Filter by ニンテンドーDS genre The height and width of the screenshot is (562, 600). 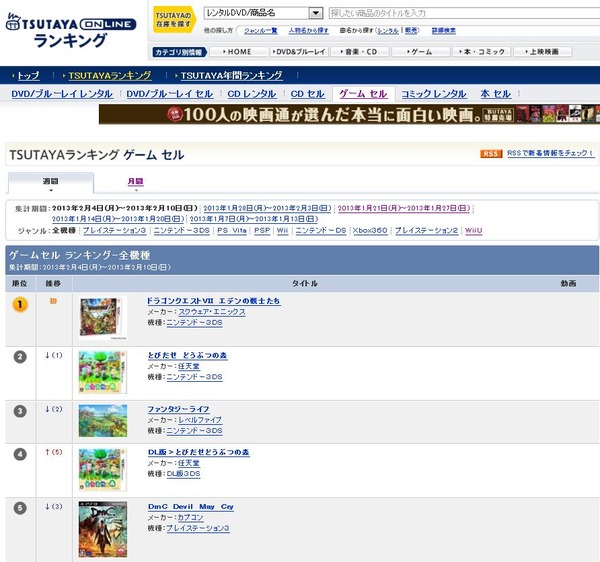click(x=321, y=231)
